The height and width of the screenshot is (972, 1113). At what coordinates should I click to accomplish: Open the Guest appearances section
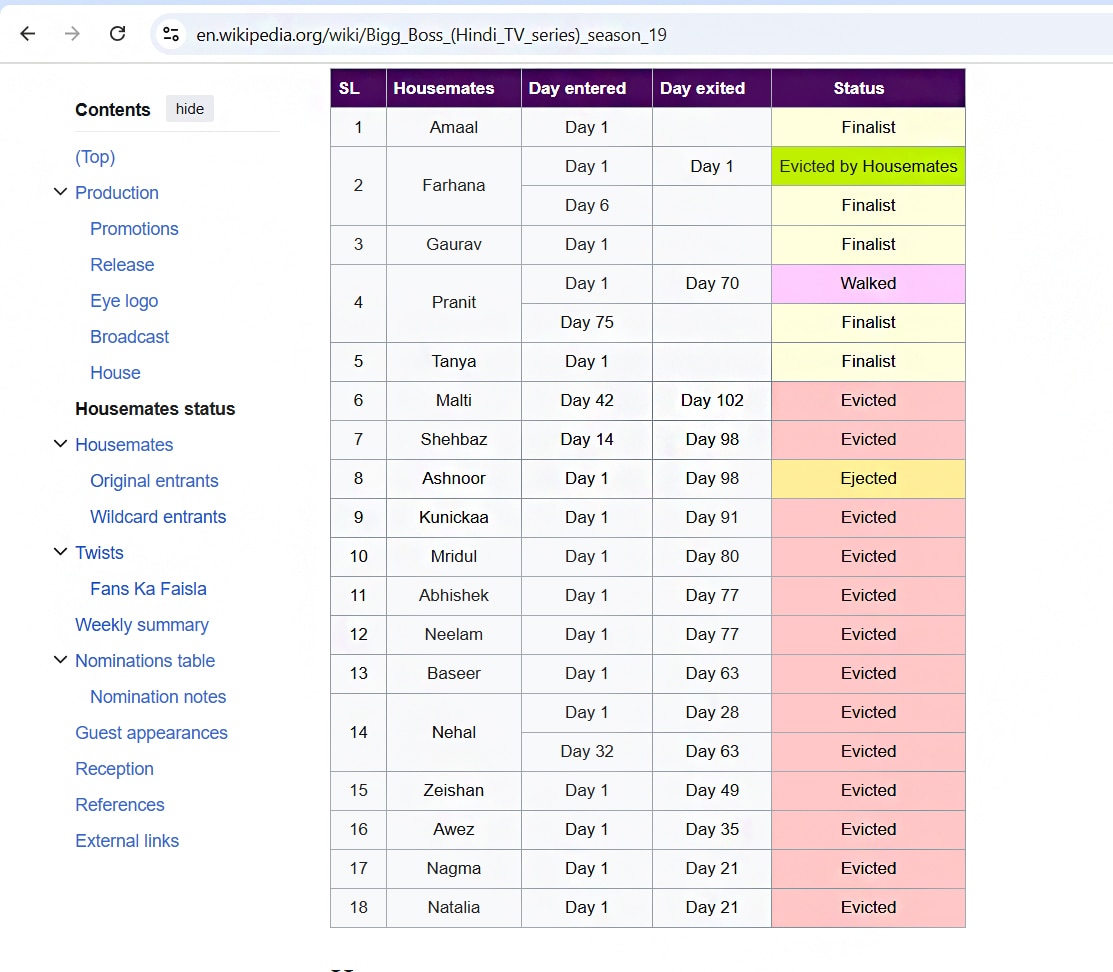[151, 733]
